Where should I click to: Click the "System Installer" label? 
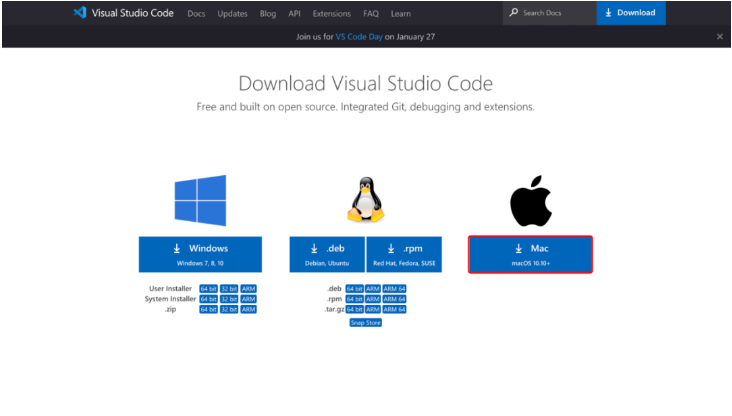tap(170, 299)
